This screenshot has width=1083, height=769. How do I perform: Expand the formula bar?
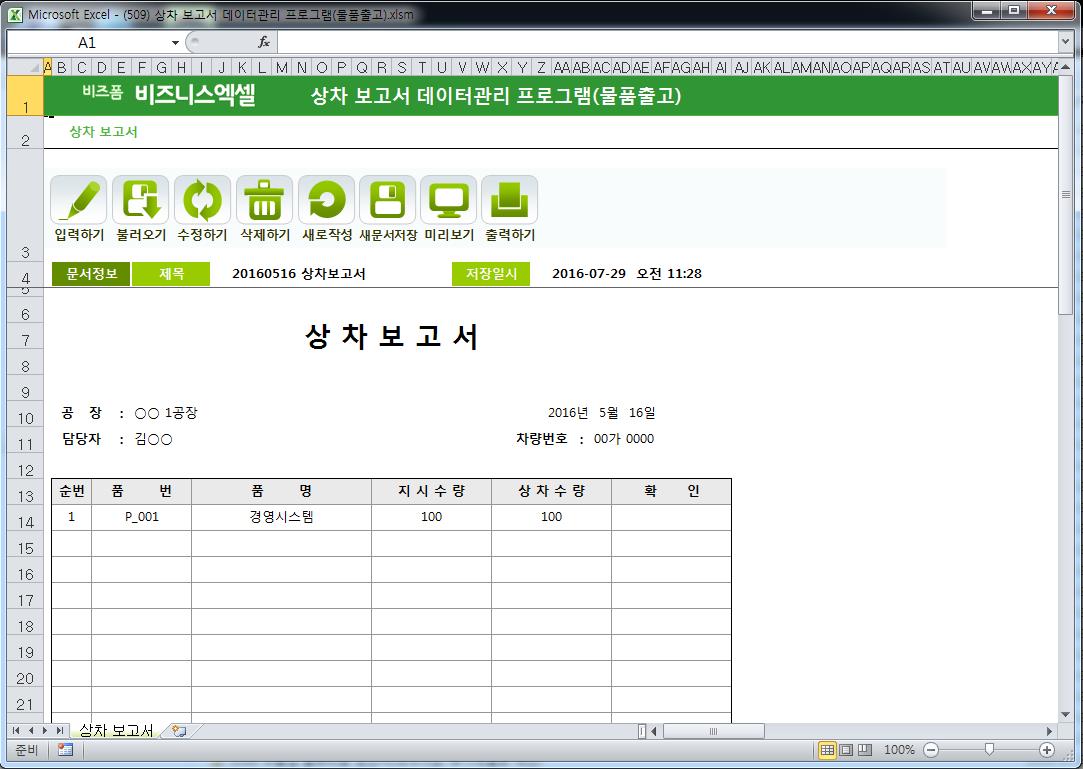[x=1065, y=42]
